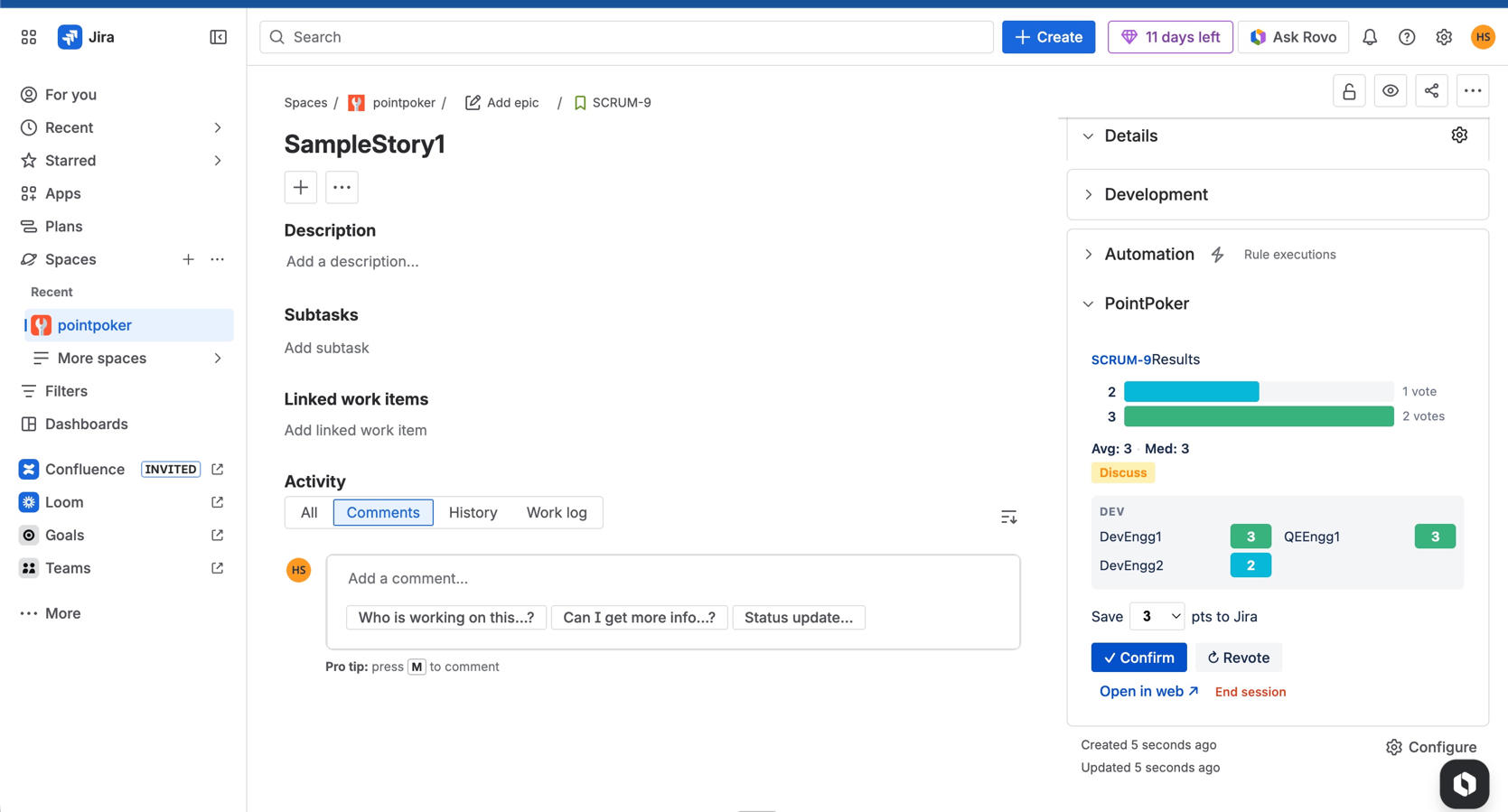Open Teams external link icon
1508x812 pixels.
(217, 568)
